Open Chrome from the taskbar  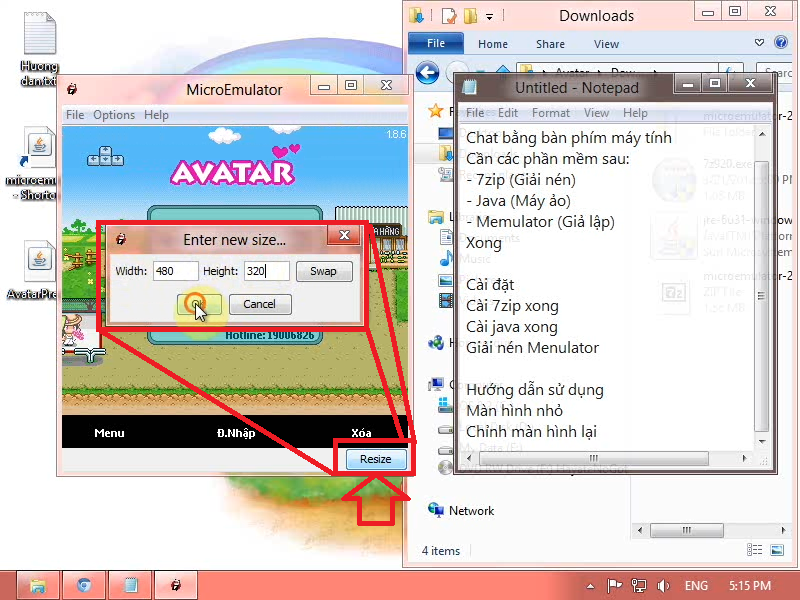click(x=84, y=585)
